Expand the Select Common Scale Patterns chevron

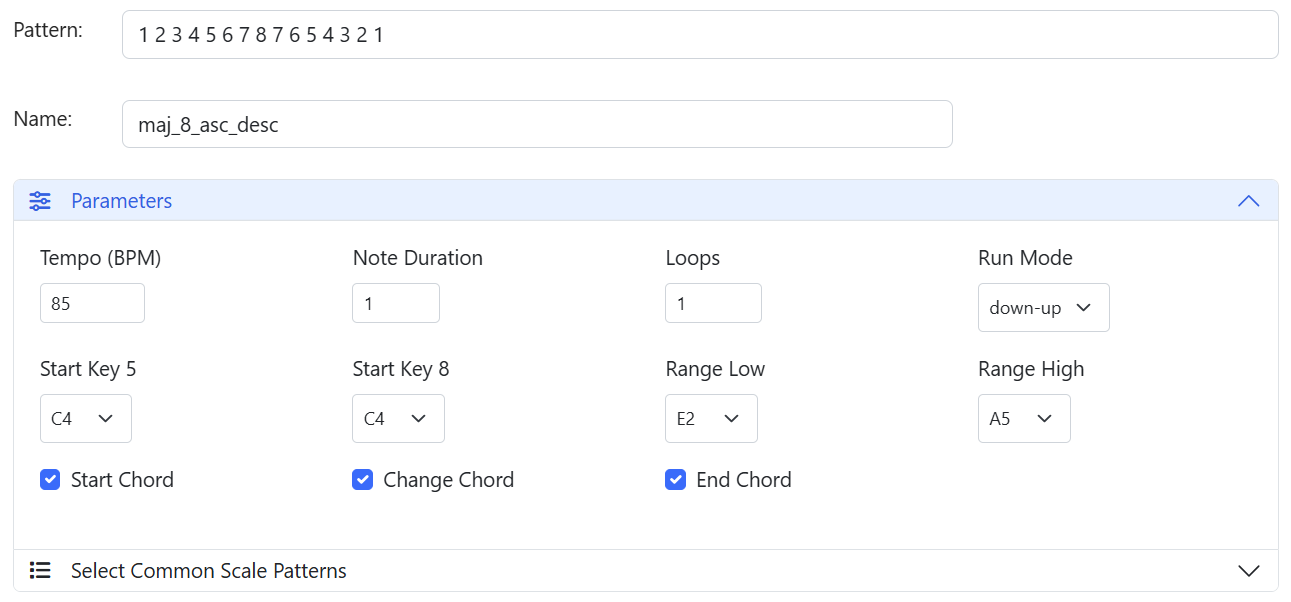coord(1248,571)
